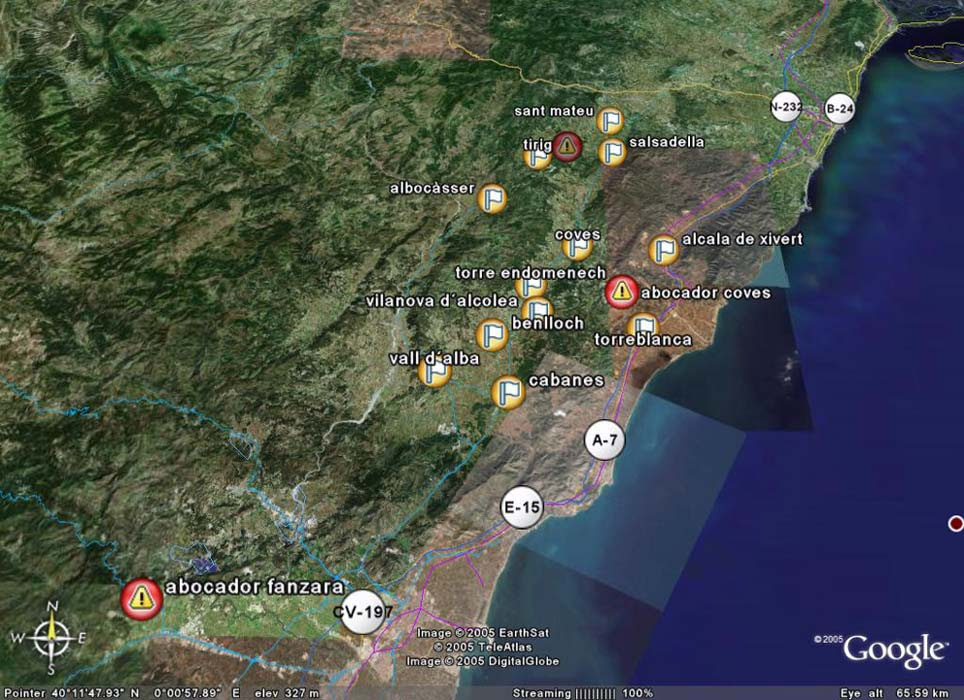964x700 pixels.
Task: Click the '© 2005 TeleAtlas' attribution text
Action: pos(483,647)
